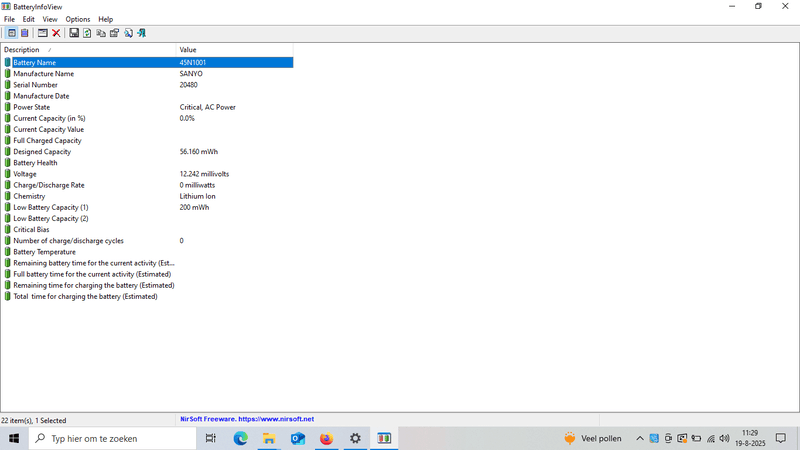Copy selected items using the toolbar icon

coord(101,33)
